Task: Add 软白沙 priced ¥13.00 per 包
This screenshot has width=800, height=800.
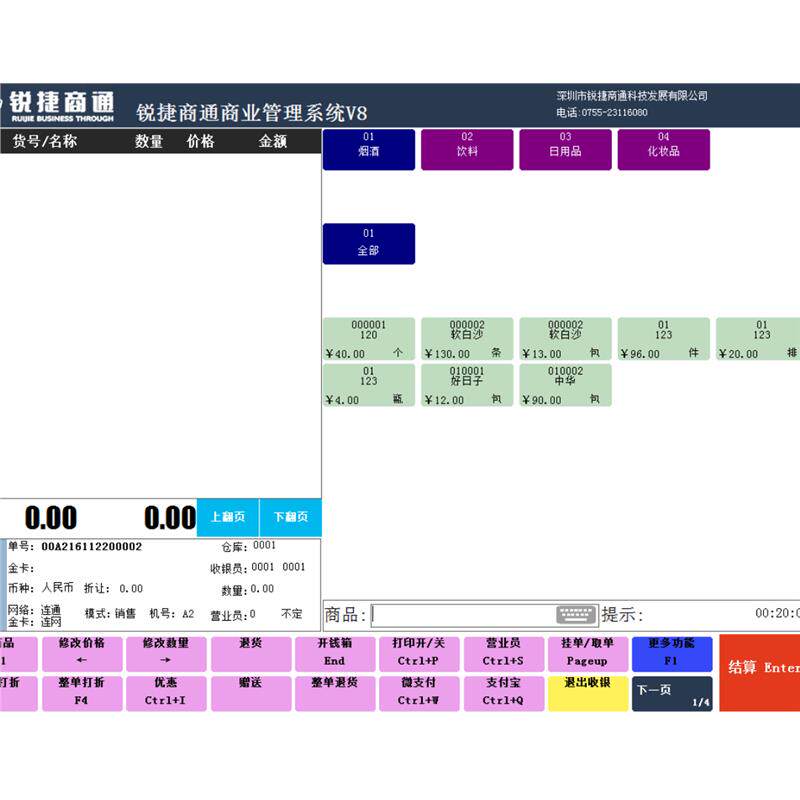Action: click(565, 339)
